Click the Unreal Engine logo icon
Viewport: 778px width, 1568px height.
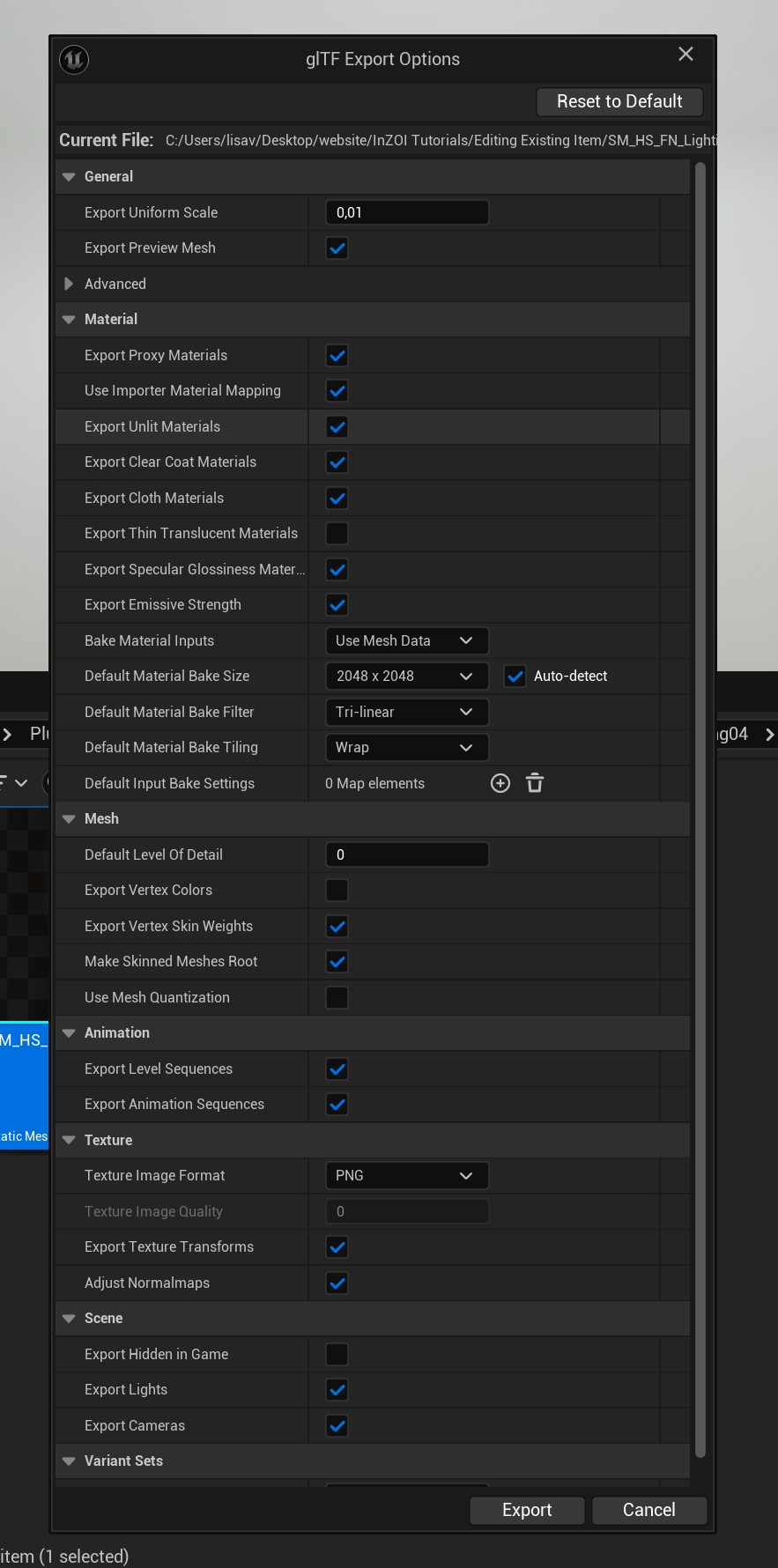click(x=74, y=60)
